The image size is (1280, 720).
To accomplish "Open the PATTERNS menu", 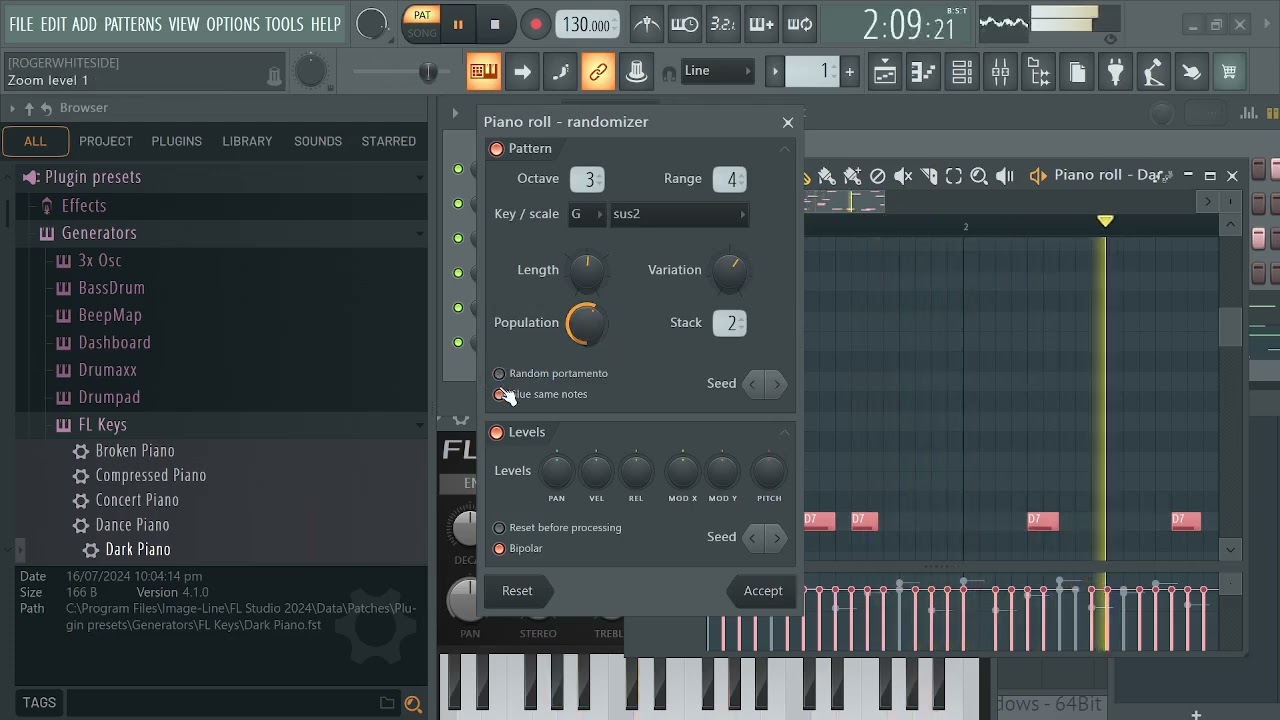I will [x=133, y=24].
